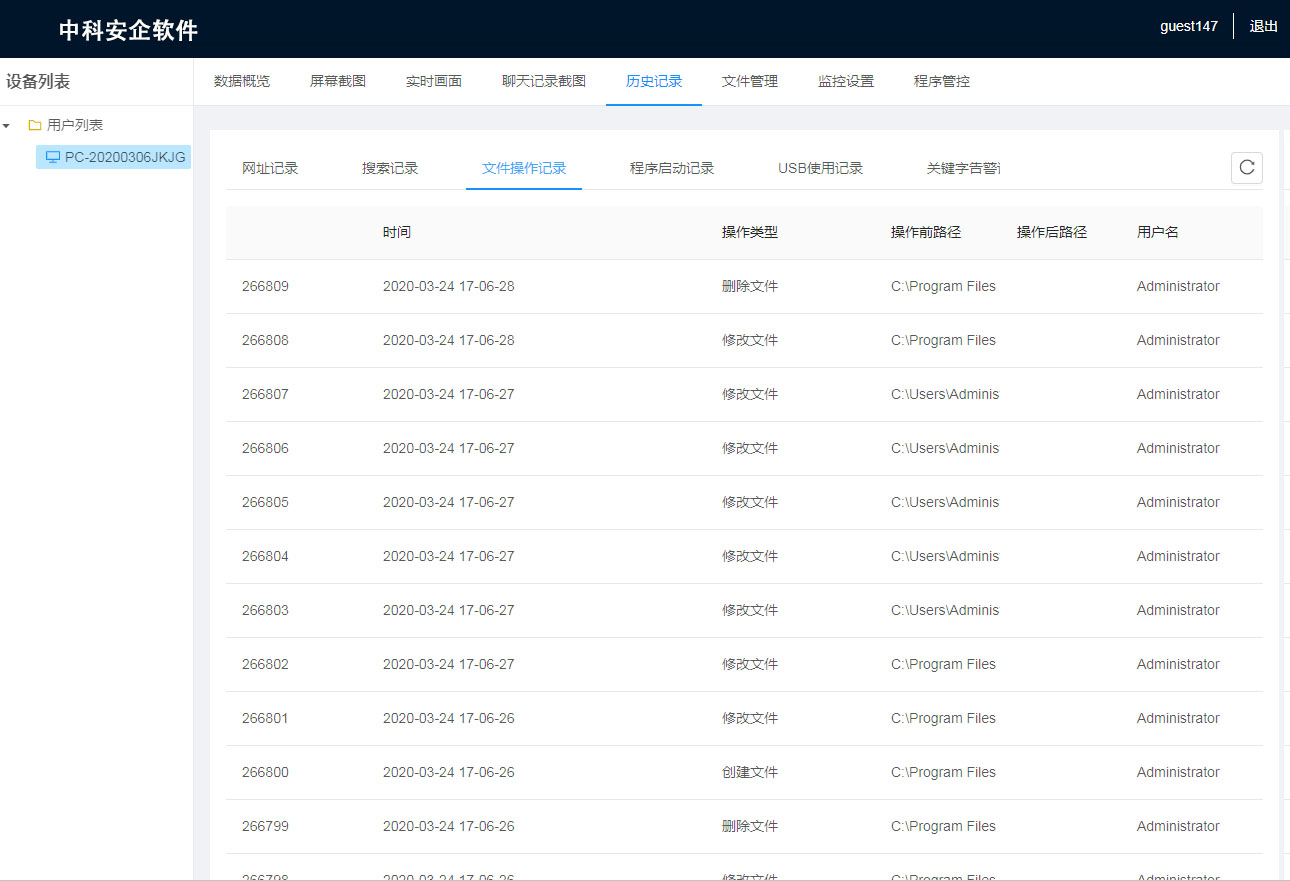The height and width of the screenshot is (881, 1290).
Task: Show the 网址记录 sub-tab
Action: pyautogui.click(x=270, y=168)
